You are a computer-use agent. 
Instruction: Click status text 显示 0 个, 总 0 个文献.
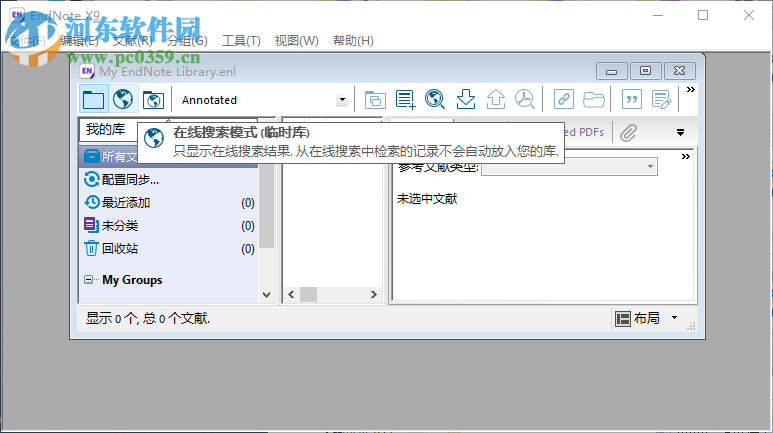tap(147, 319)
